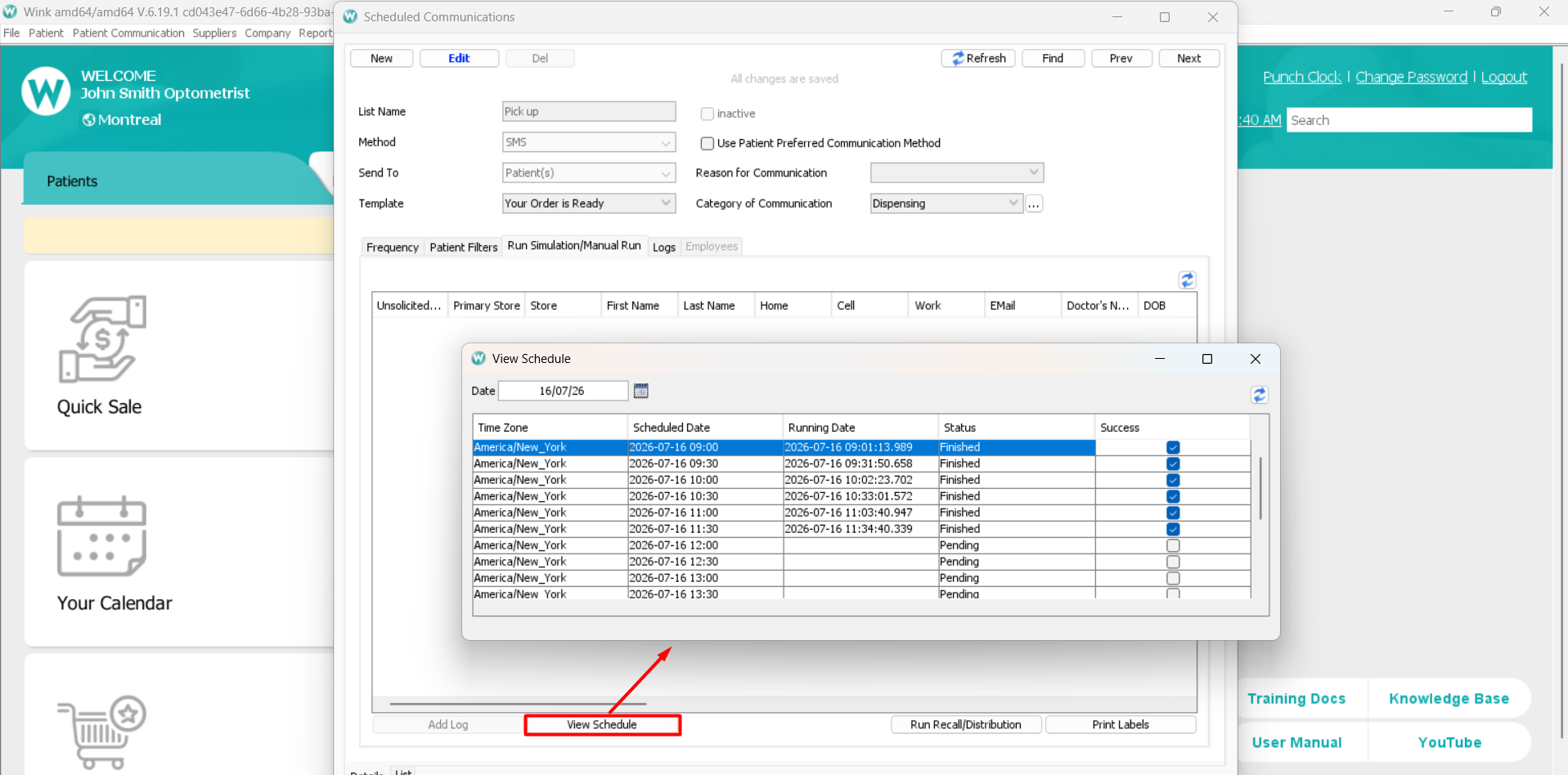Go to Next scheduled communication

point(1189,58)
